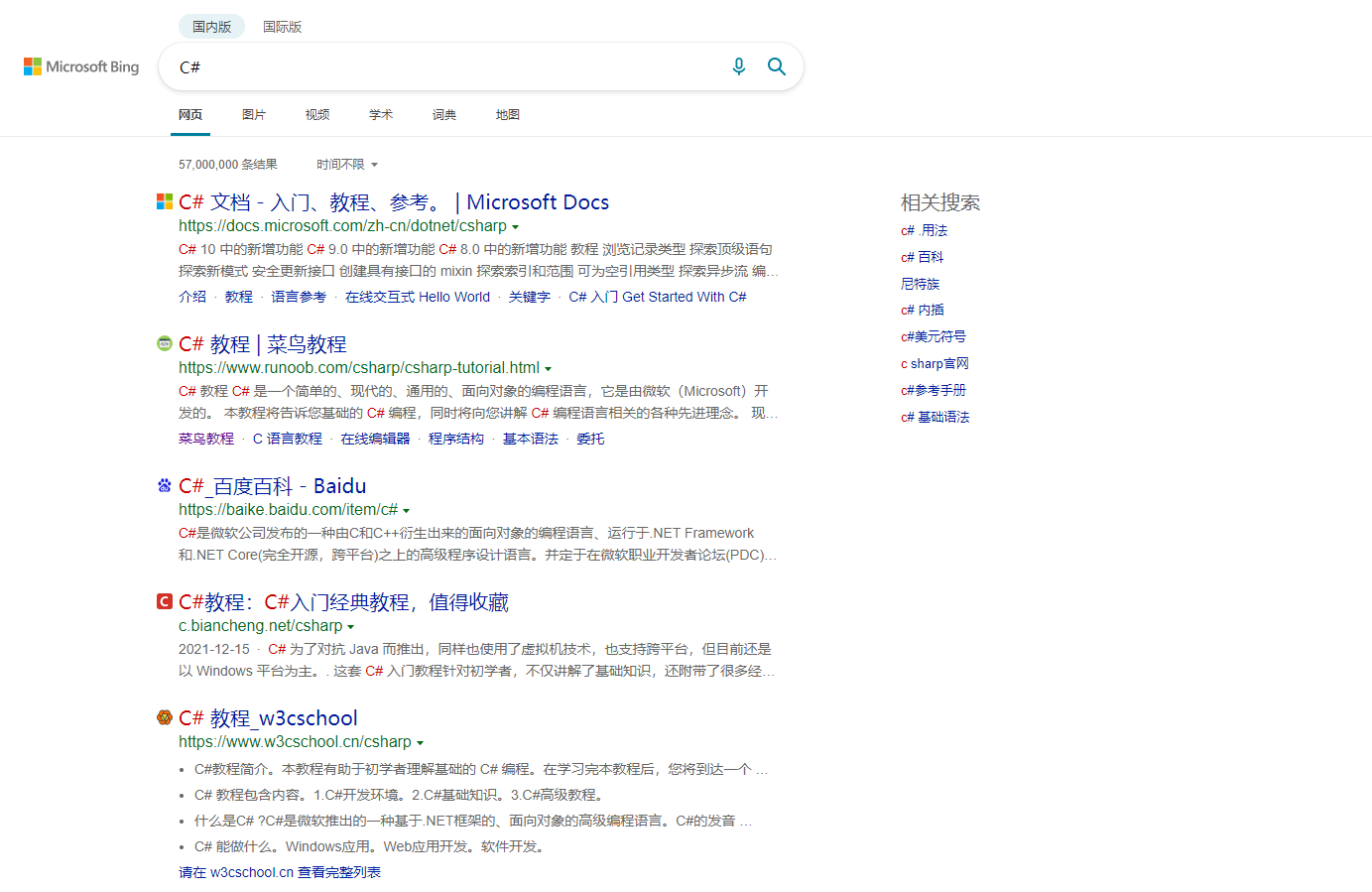
Task: Click 请在 w3cschool.cn 查看完整列表 link
Action: pos(280,872)
